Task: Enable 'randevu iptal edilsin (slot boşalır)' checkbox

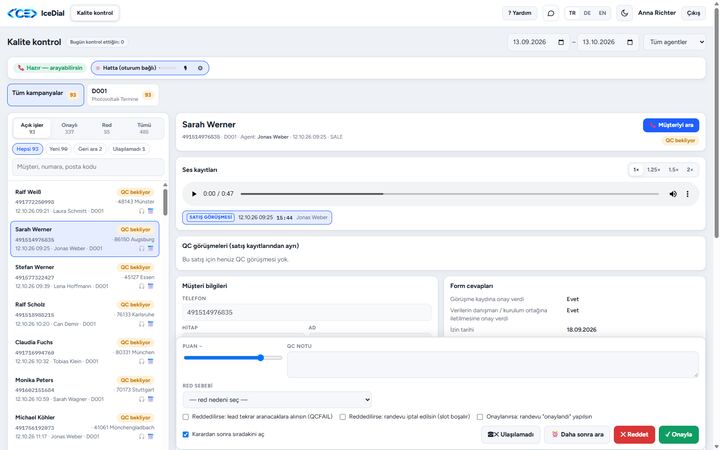Action: click(343, 417)
